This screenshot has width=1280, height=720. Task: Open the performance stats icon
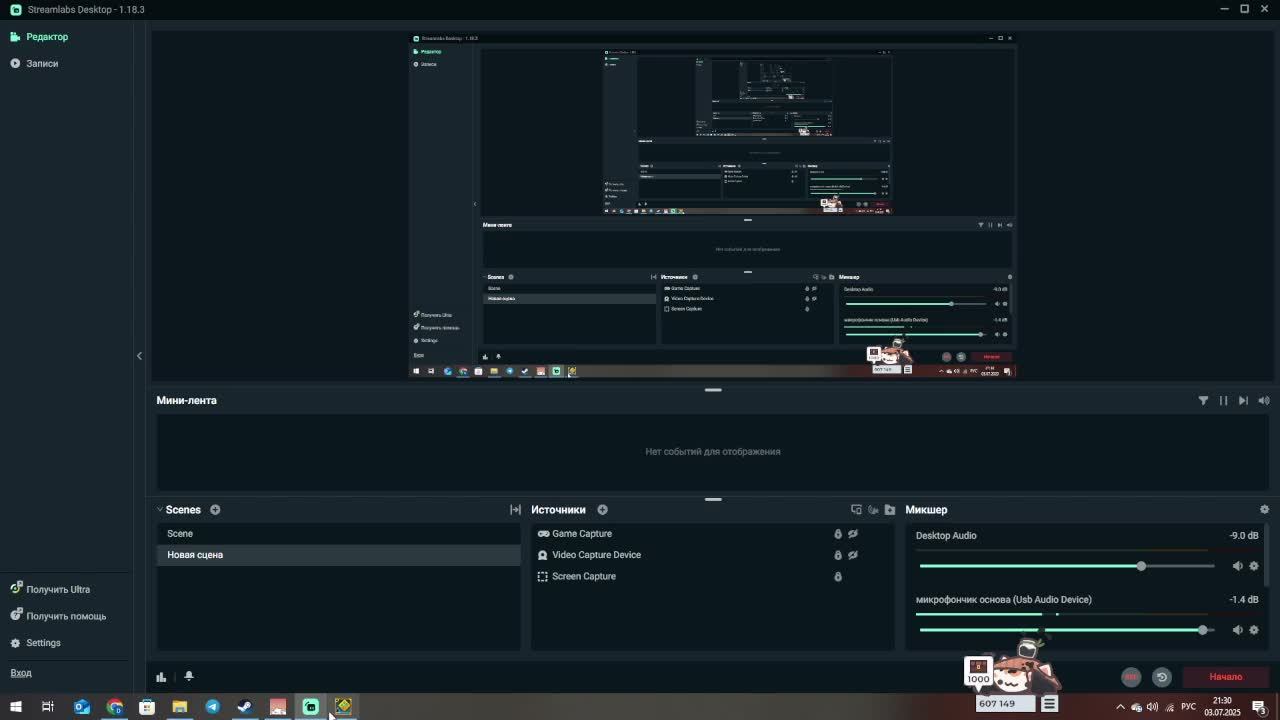[x=161, y=677]
